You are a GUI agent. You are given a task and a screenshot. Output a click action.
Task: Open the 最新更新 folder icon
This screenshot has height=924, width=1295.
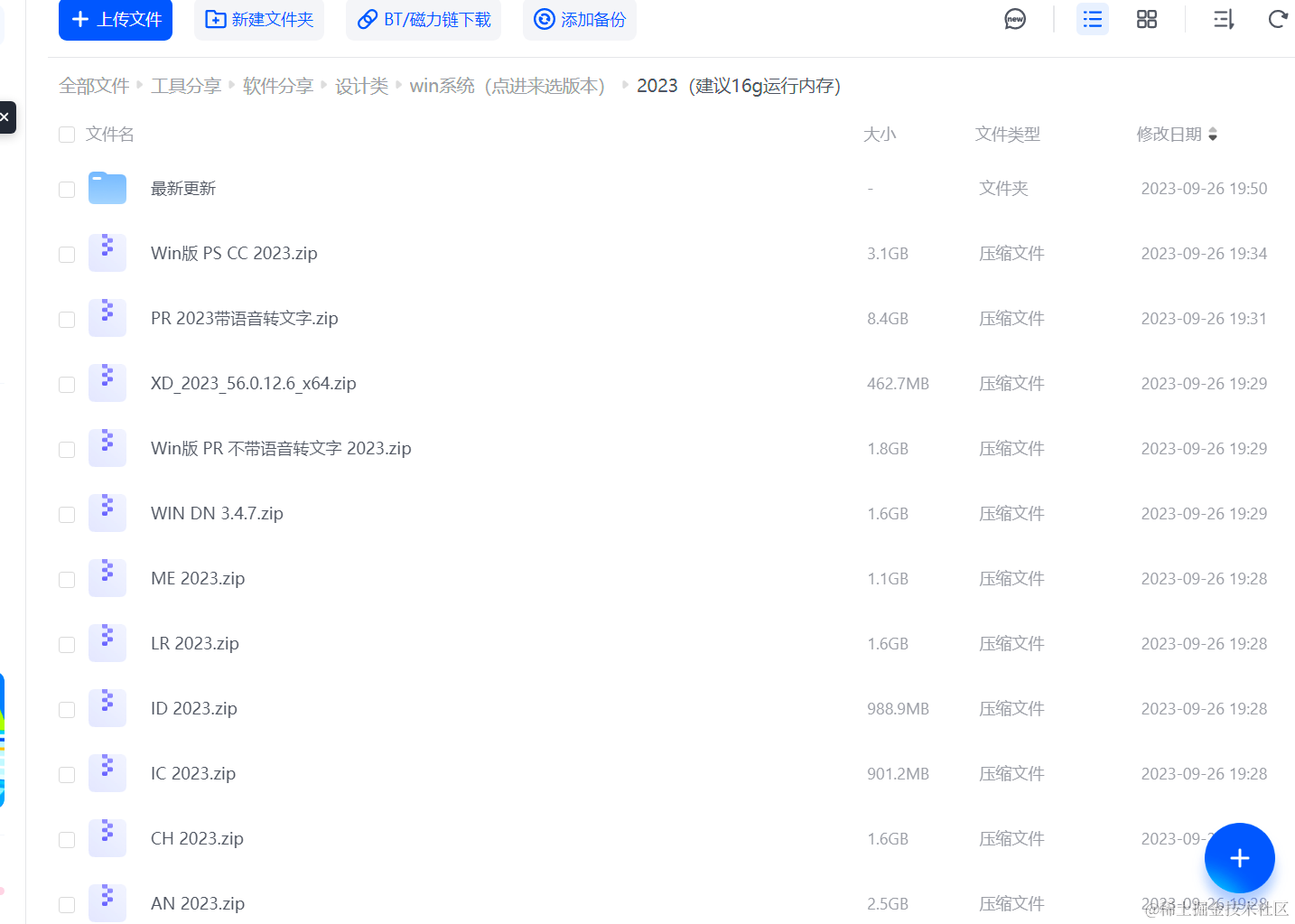[107, 188]
